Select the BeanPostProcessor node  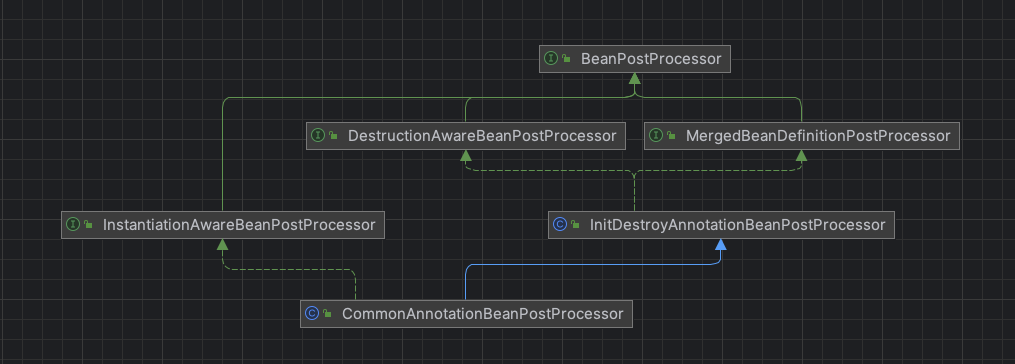(x=634, y=59)
